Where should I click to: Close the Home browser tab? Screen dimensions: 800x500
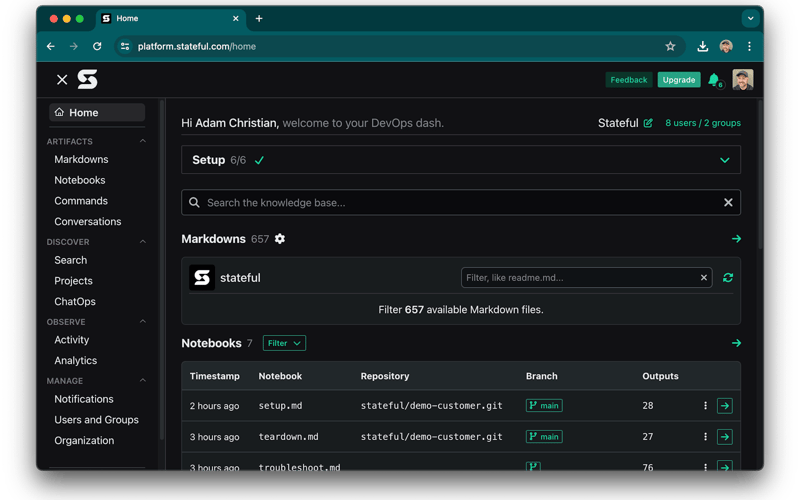[236, 18]
